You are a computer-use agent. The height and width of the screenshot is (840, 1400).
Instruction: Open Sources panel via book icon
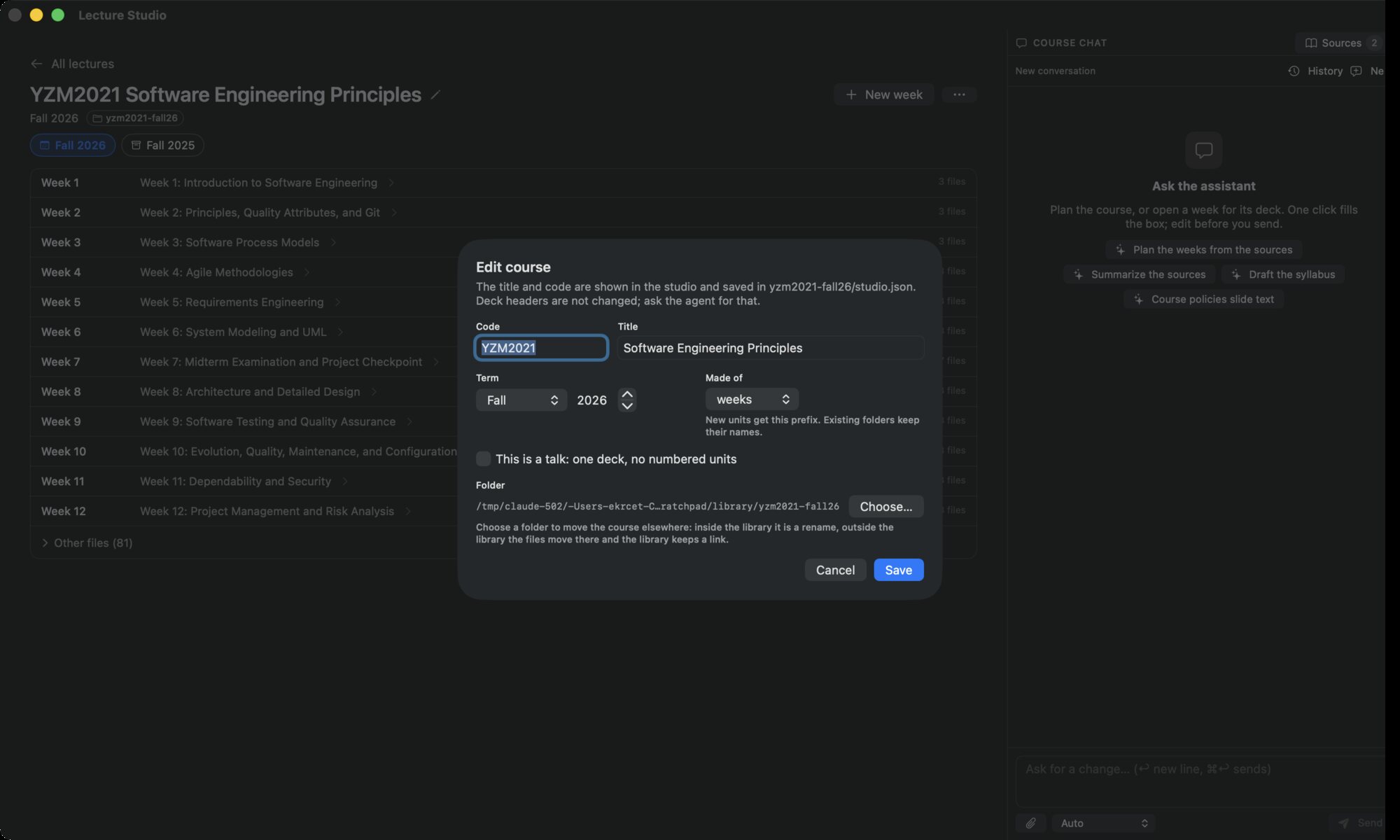1311,43
